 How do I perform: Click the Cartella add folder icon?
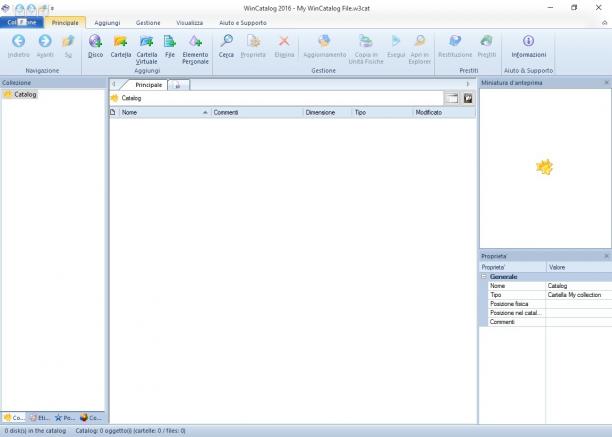click(x=121, y=41)
